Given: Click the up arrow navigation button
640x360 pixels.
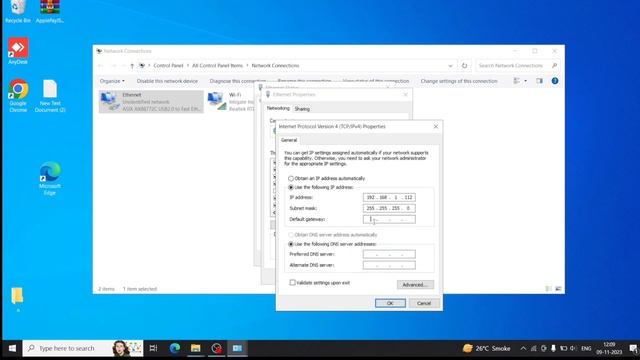Looking at the screenshot, I should point(132,66).
